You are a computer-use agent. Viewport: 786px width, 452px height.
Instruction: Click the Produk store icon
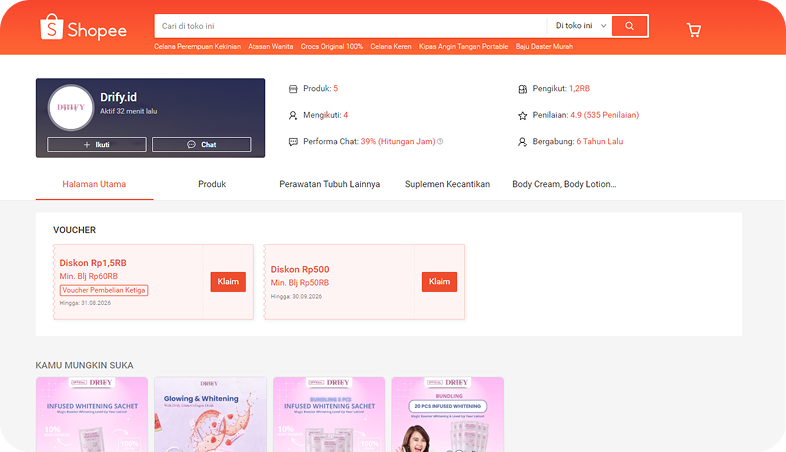[293, 89]
